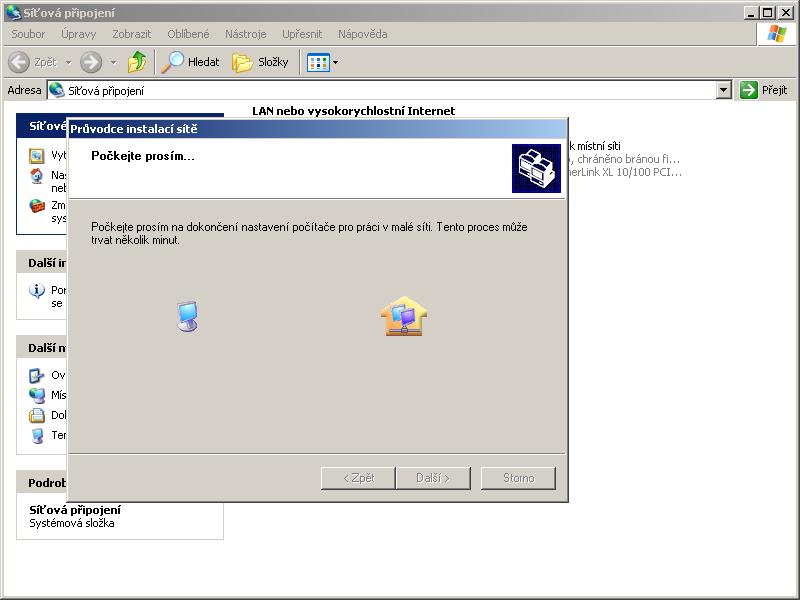The width and height of the screenshot is (800, 600).
Task: Click the wizard header network icon
Action: point(536,168)
